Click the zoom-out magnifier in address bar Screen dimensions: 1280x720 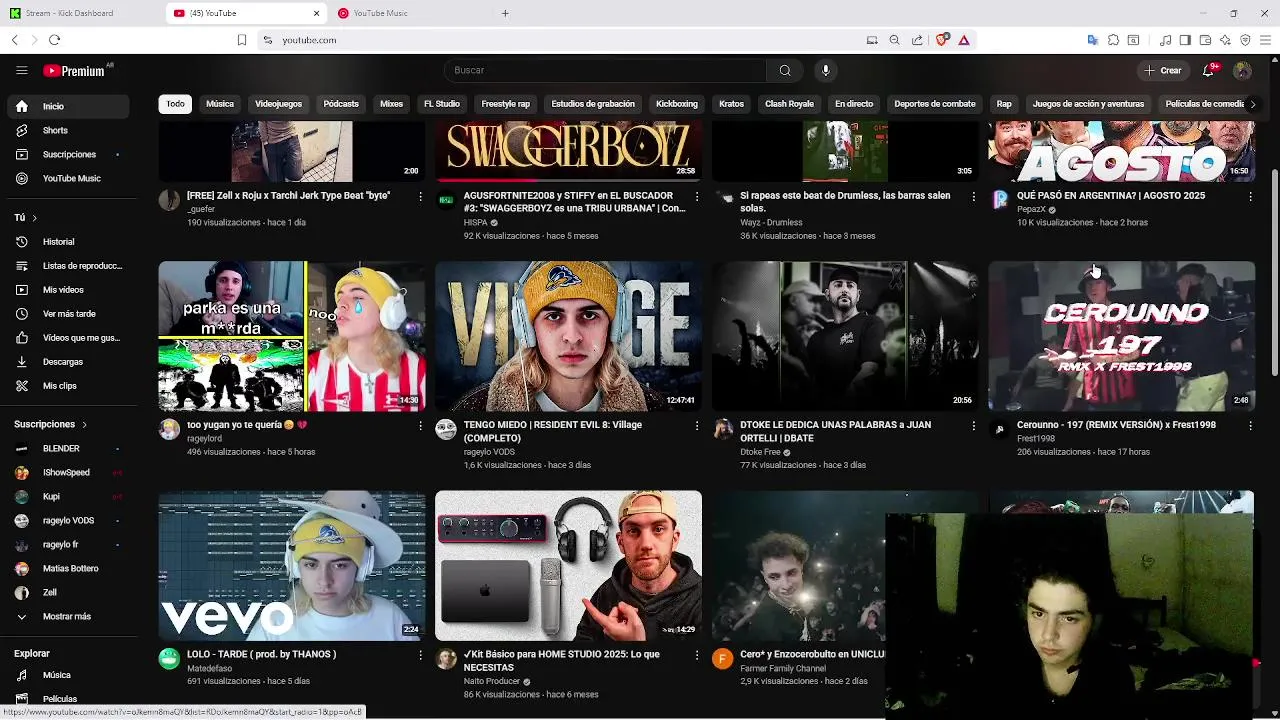(x=894, y=40)
